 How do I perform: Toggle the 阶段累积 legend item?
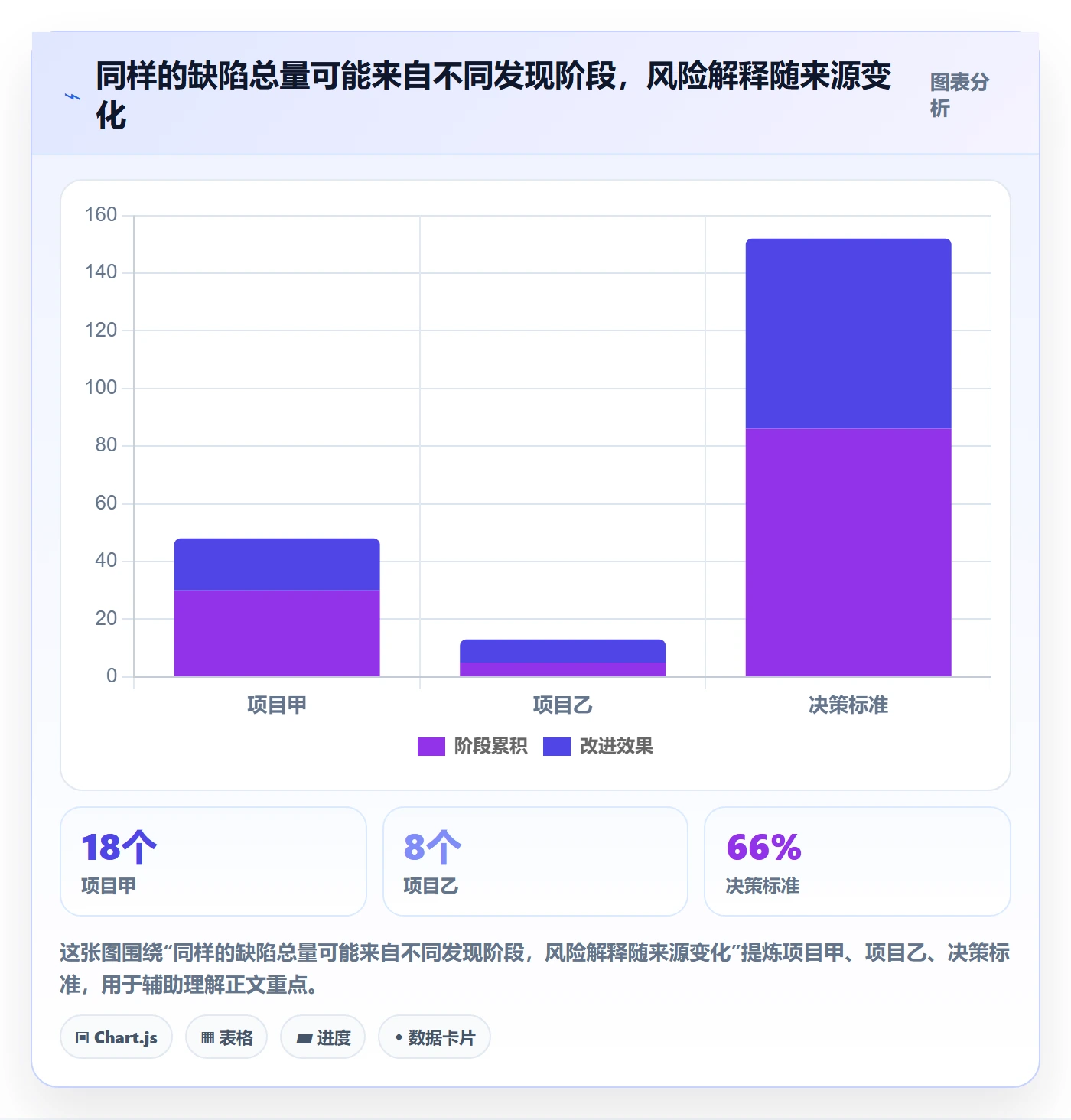pyautogui.click(x=472, y=746)
